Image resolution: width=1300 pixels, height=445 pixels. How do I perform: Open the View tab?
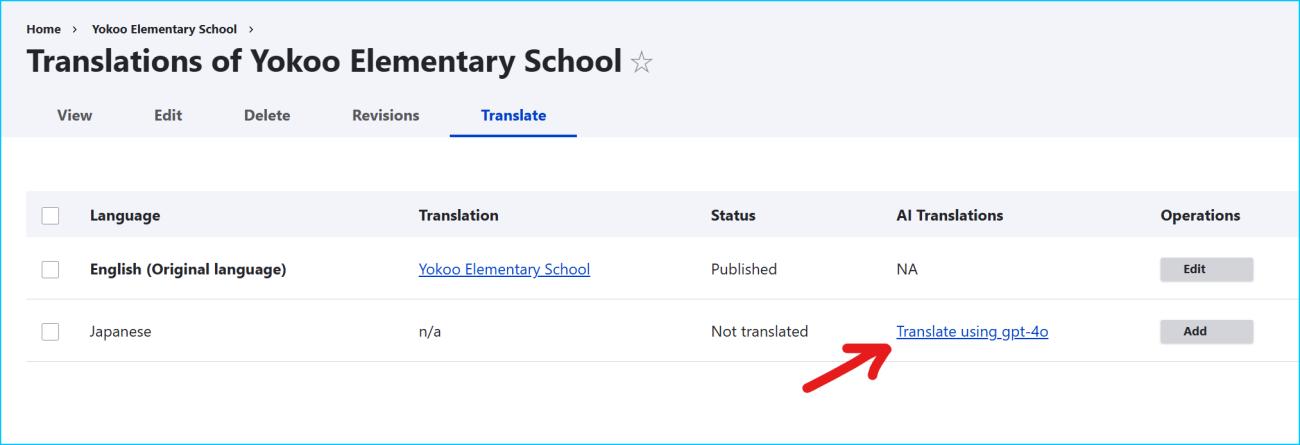tap(75, 115)
